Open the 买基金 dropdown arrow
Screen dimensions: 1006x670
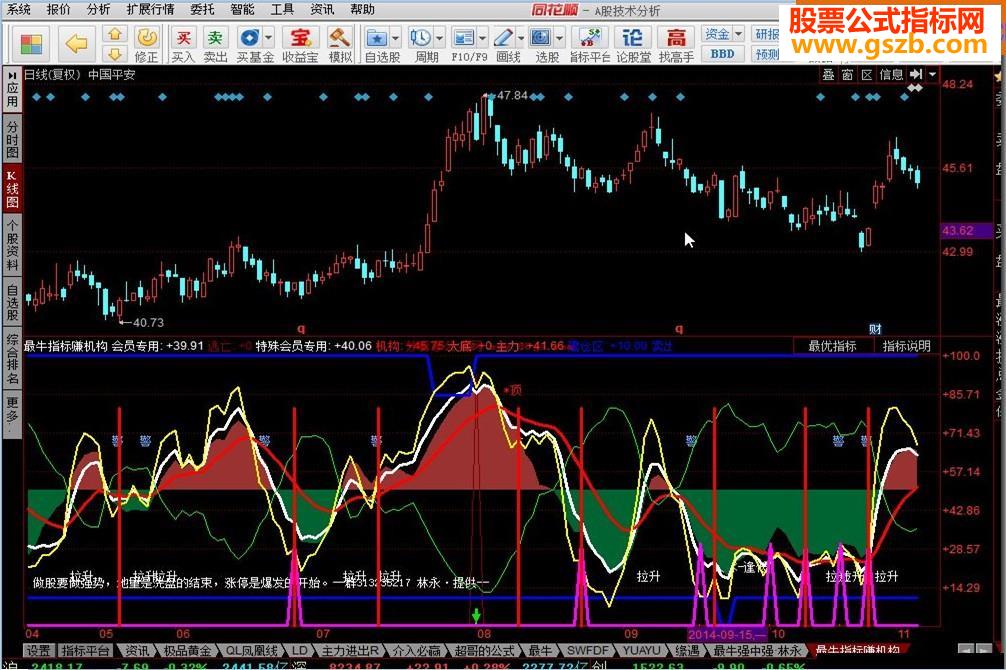pos(269,38)
